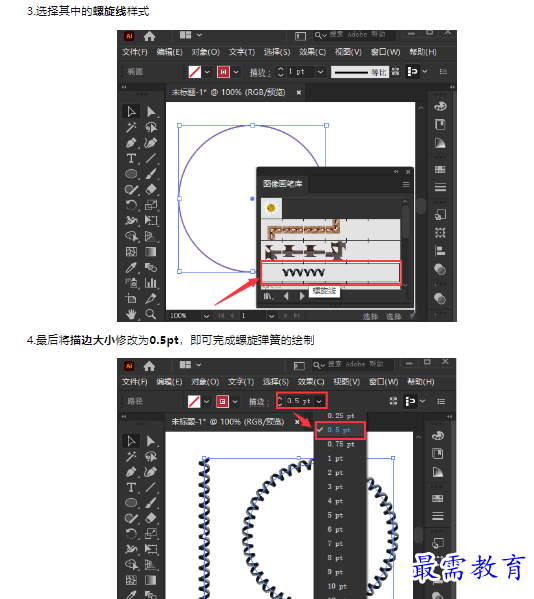Image resolution: width=534 pixels, height=599 pixels.
Task: Choose the checked 0.5 pt stroke option
Action: (340, 430)
